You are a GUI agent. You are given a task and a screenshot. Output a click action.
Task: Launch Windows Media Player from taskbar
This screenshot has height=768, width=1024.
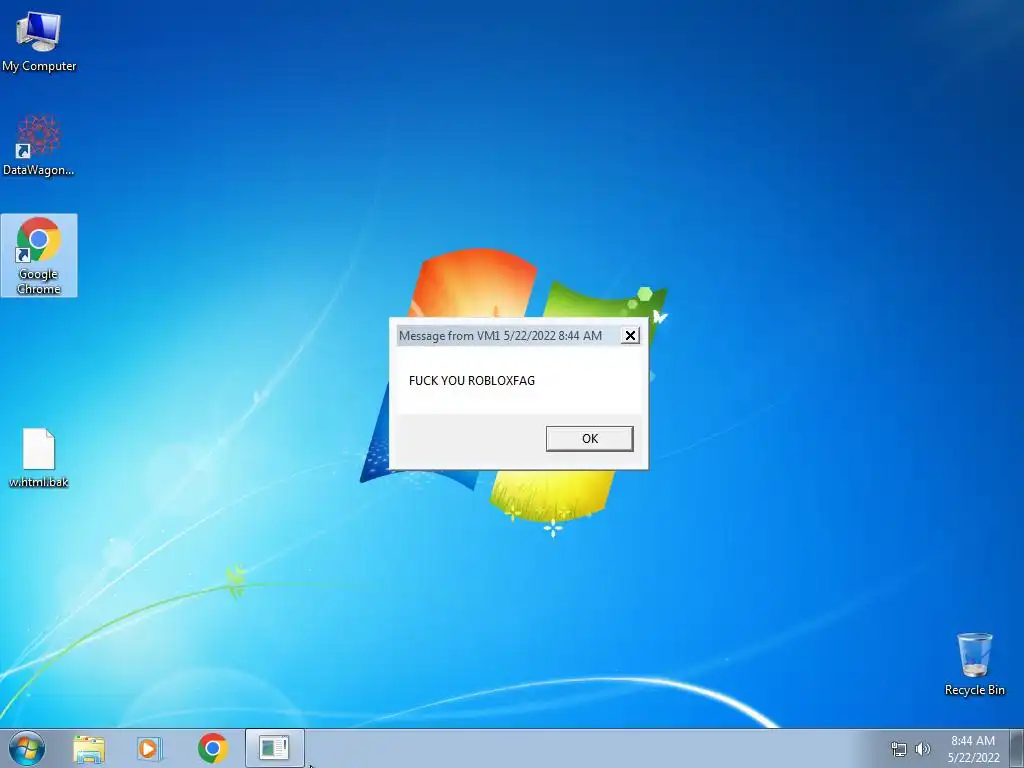coord(150,748)
